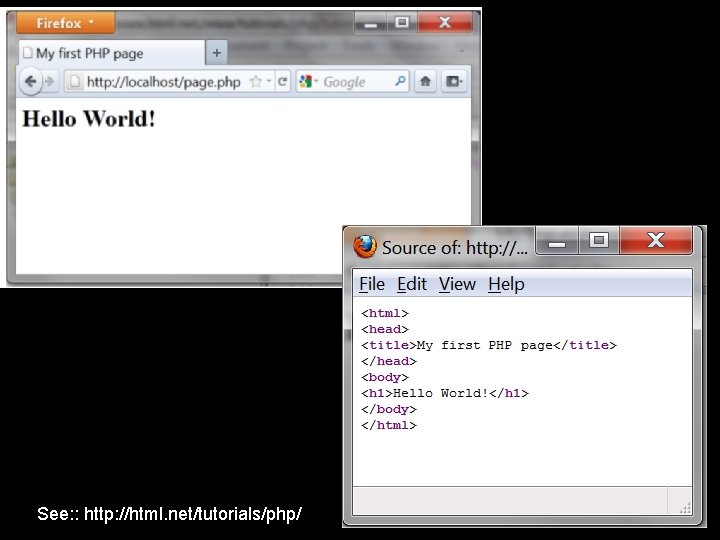
Task: Go forward with the forward arrow
Action: click(50, 82)
